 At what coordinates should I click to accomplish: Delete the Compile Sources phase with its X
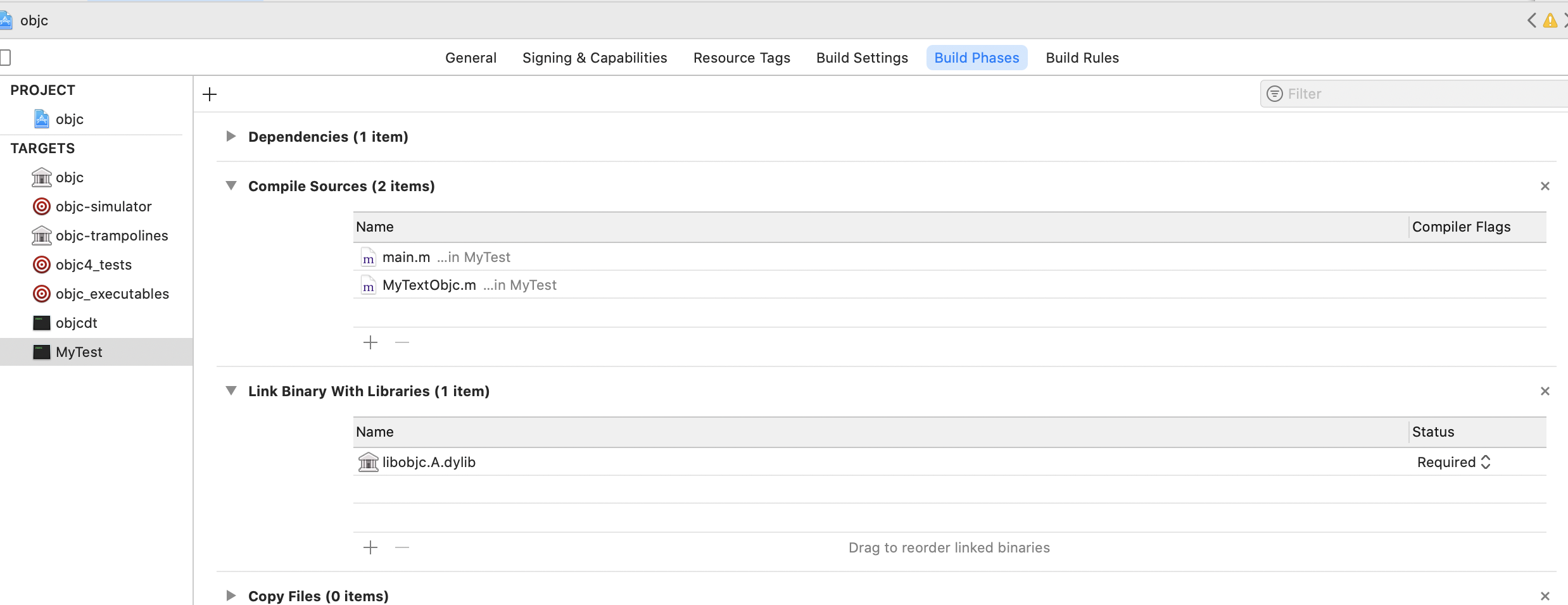pos(1545,186)
